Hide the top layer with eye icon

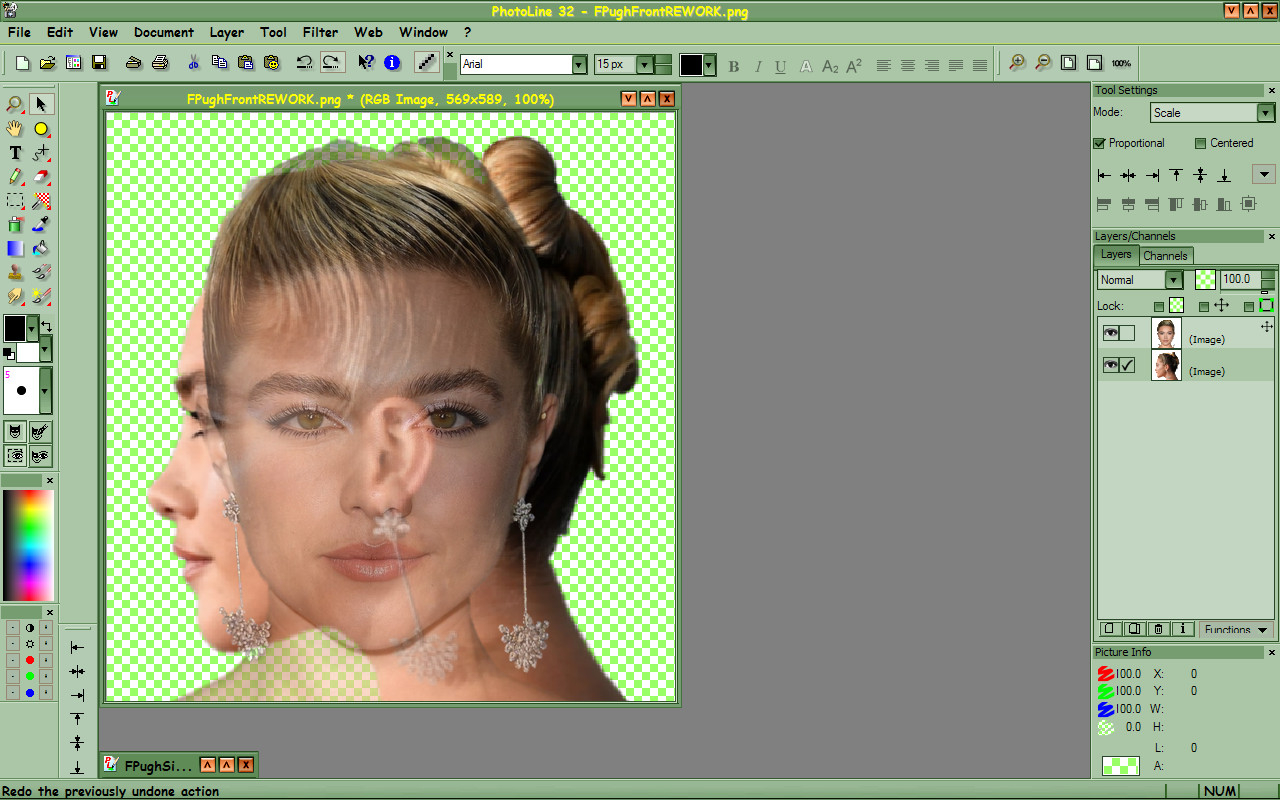(x=1110, y=333)
